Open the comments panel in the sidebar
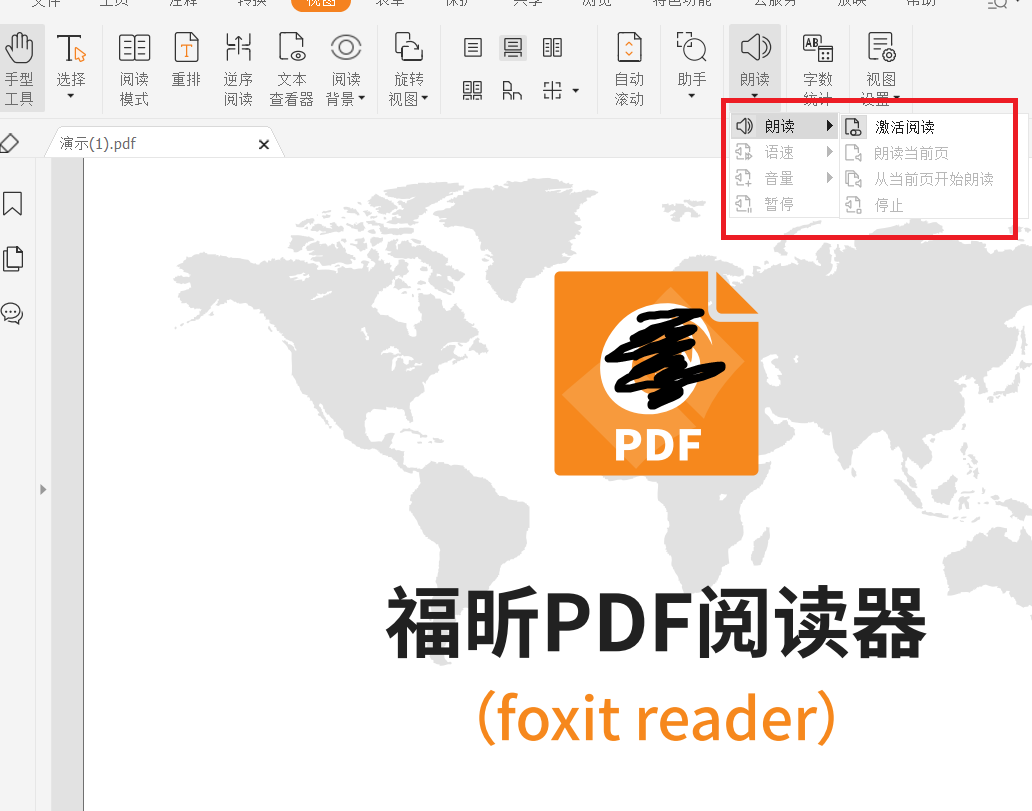The height and width of the screenshot is (811, 1032). point(13,313)
